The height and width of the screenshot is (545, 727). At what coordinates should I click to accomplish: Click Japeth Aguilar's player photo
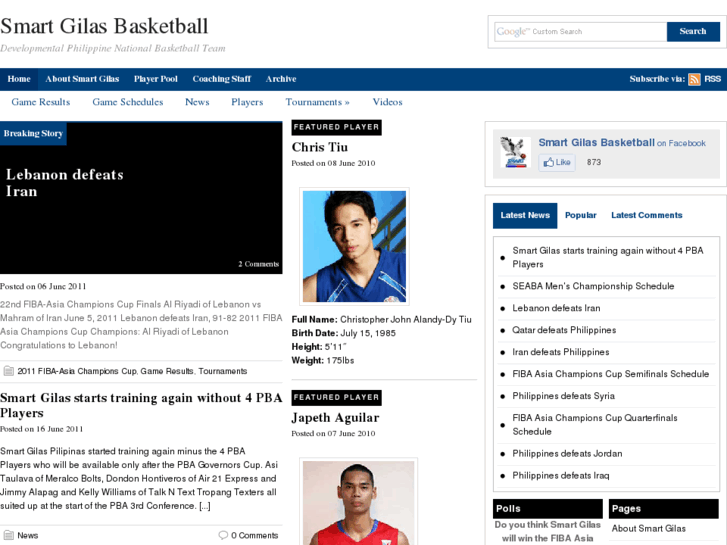click(358, 503)
